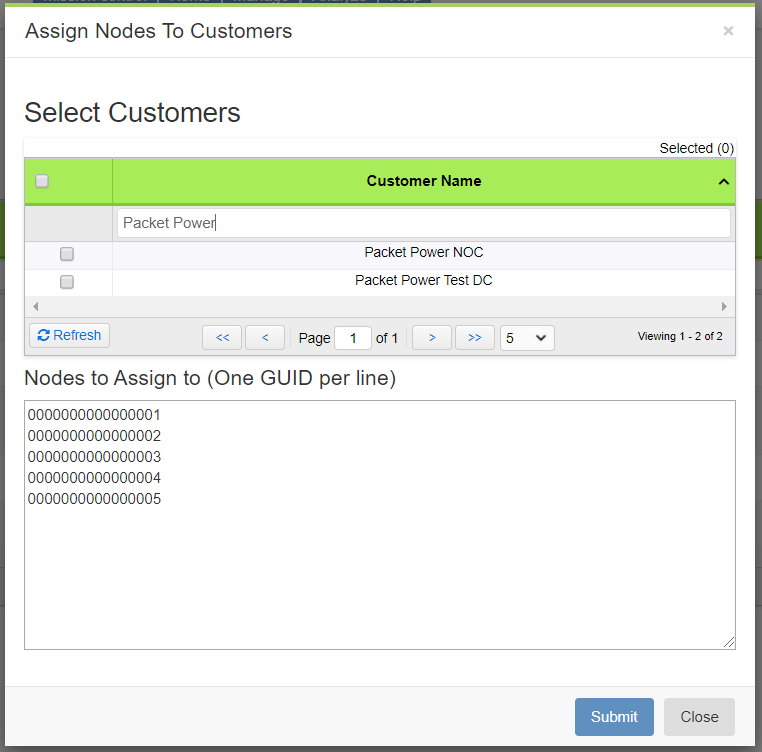Jump to the last page of customers

point(475,338)
